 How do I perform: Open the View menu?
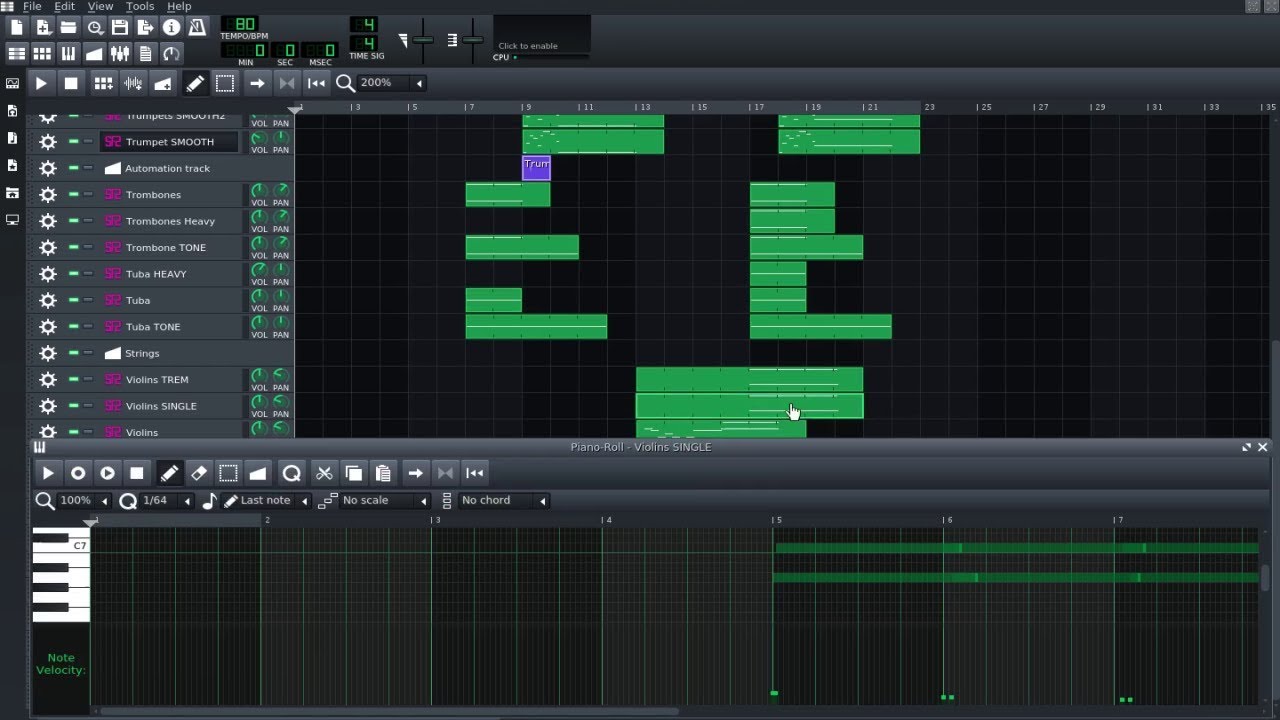coord(100,6)
